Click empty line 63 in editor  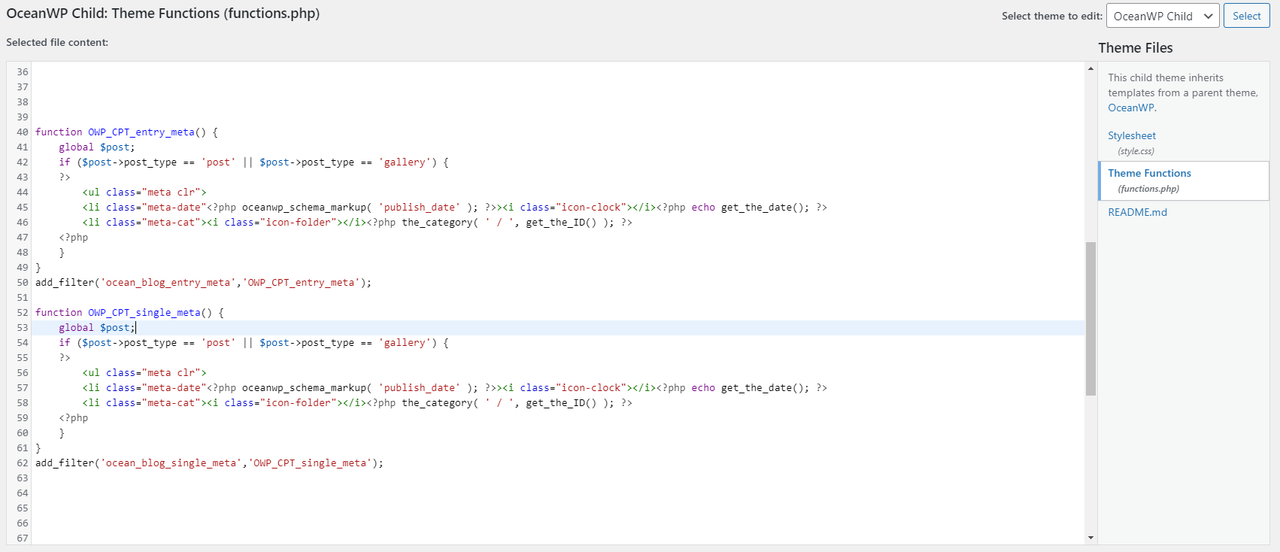coord(560,478)
